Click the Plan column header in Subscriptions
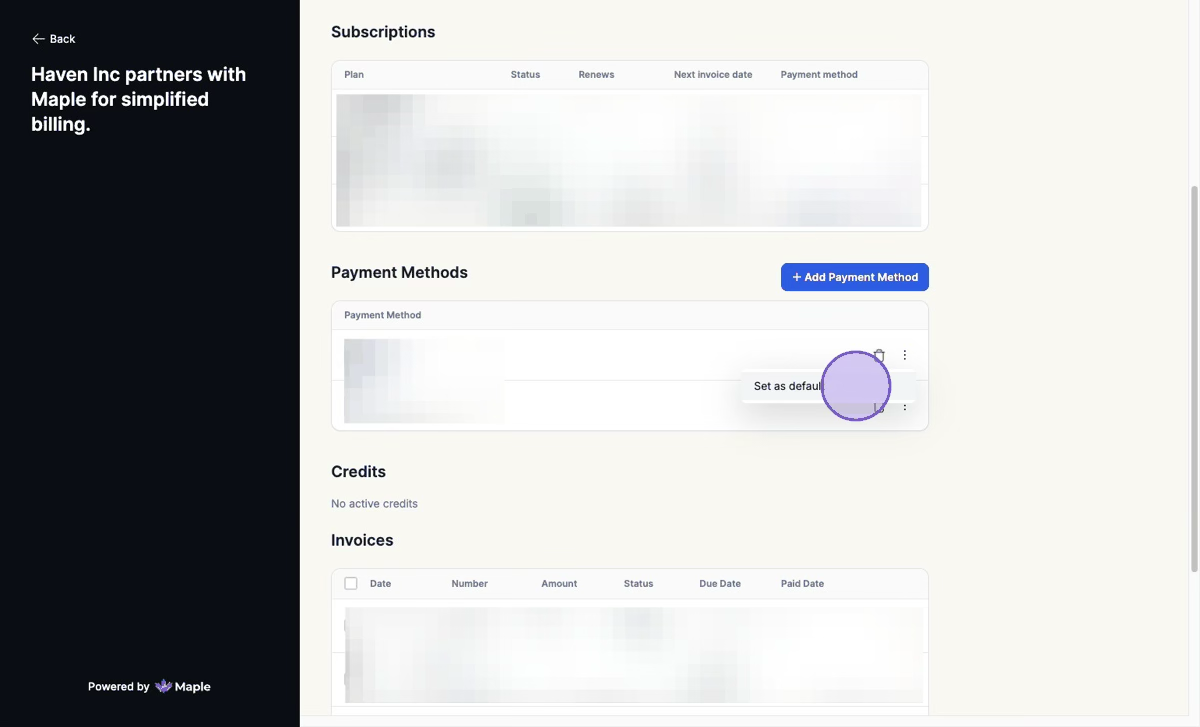1200x727 pixels. [x=354, y=75]
